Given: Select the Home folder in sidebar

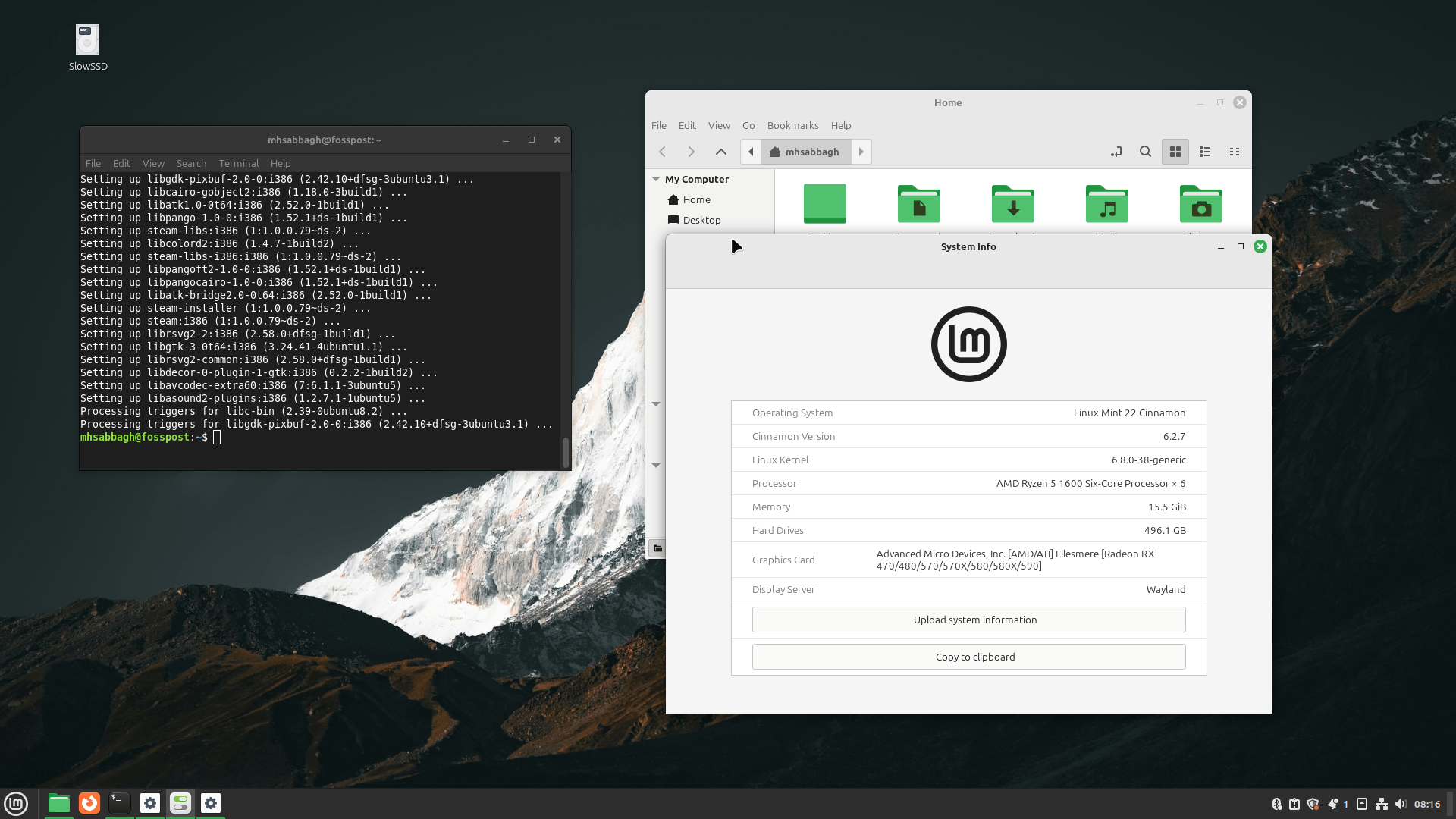Looking at the screenshot, I should coord(697,199).
